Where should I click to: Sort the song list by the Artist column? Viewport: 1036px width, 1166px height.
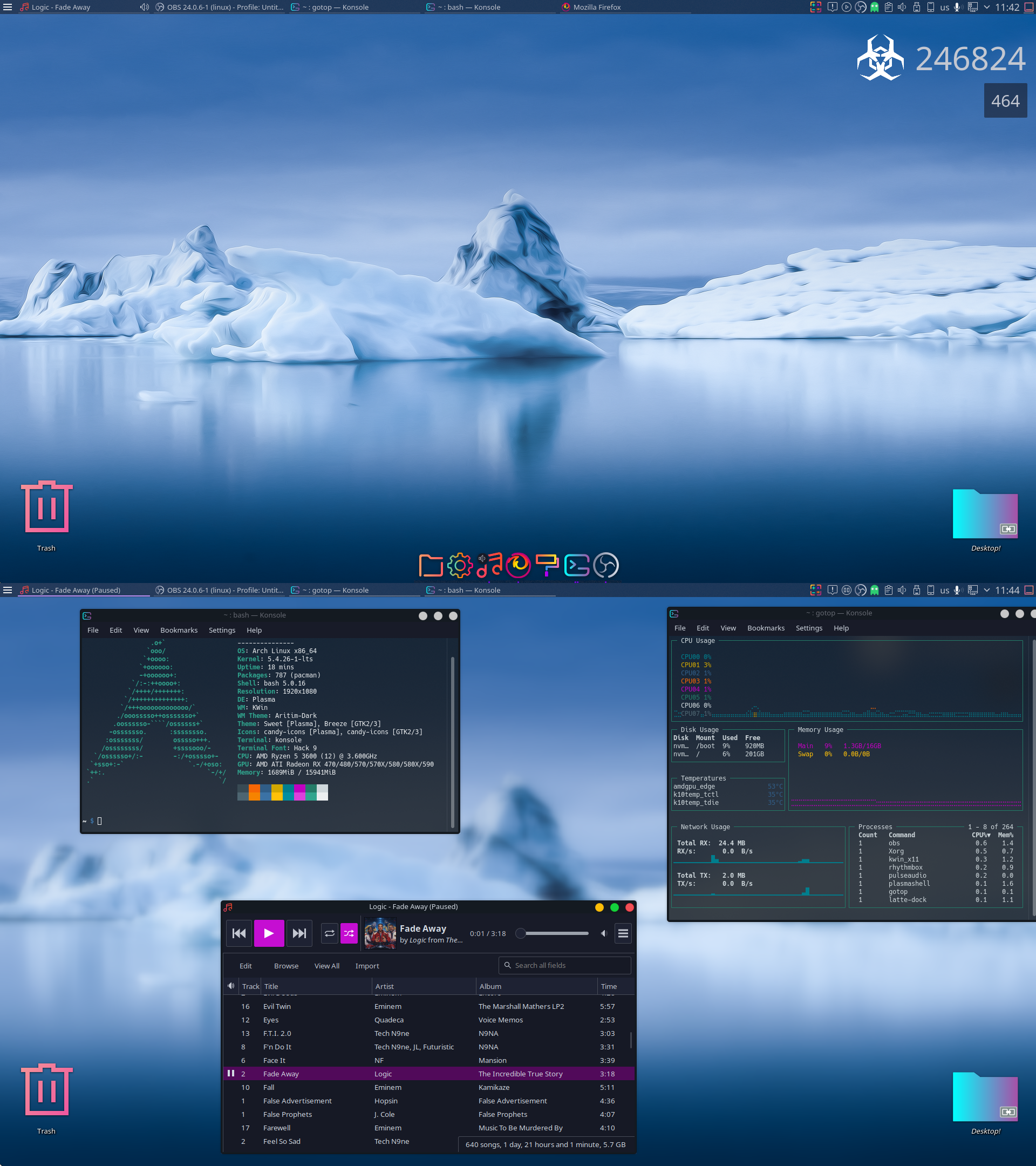424,986
